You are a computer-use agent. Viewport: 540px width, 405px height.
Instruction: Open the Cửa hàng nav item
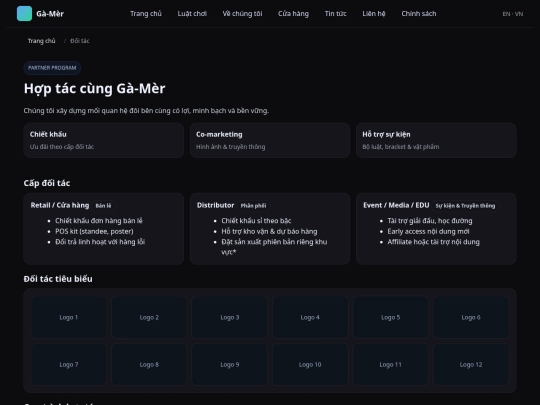[293, 14]
